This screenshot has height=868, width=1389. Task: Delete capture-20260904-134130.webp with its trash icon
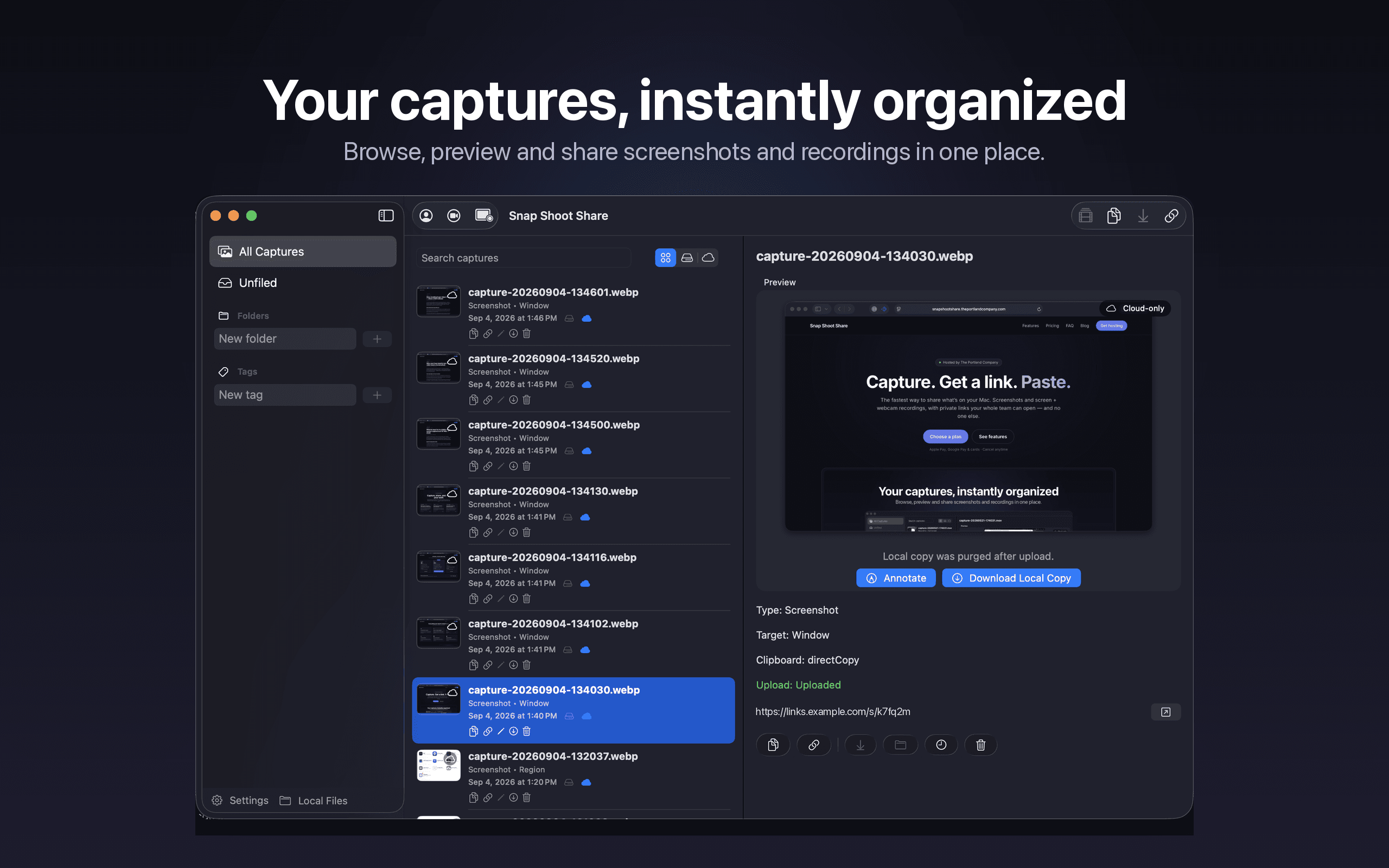click(526, 533)
